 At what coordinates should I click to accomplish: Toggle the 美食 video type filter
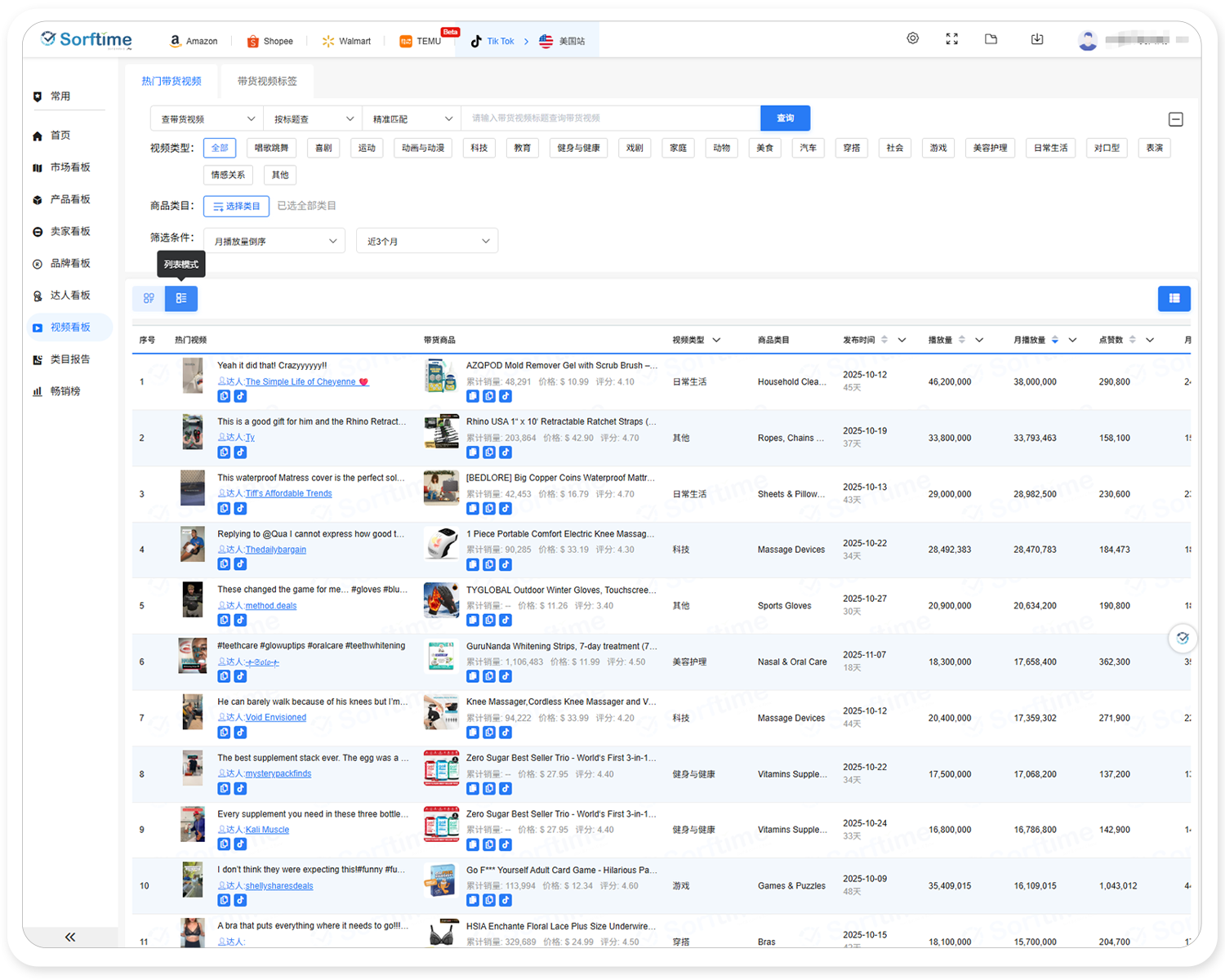[x=764, y=148]
